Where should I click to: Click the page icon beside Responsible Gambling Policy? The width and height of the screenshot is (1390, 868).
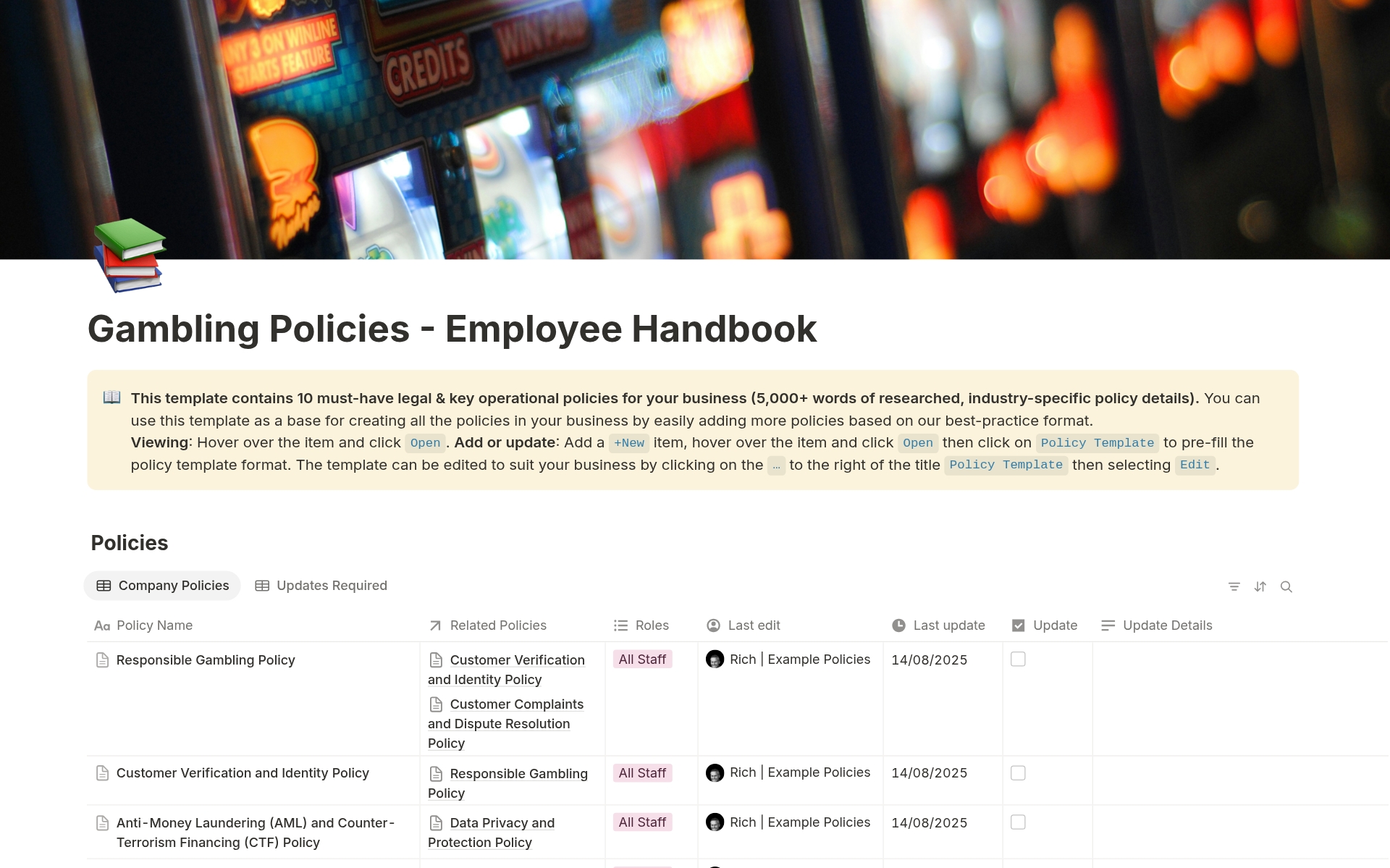pyautogui.click(x=103, y=660)
